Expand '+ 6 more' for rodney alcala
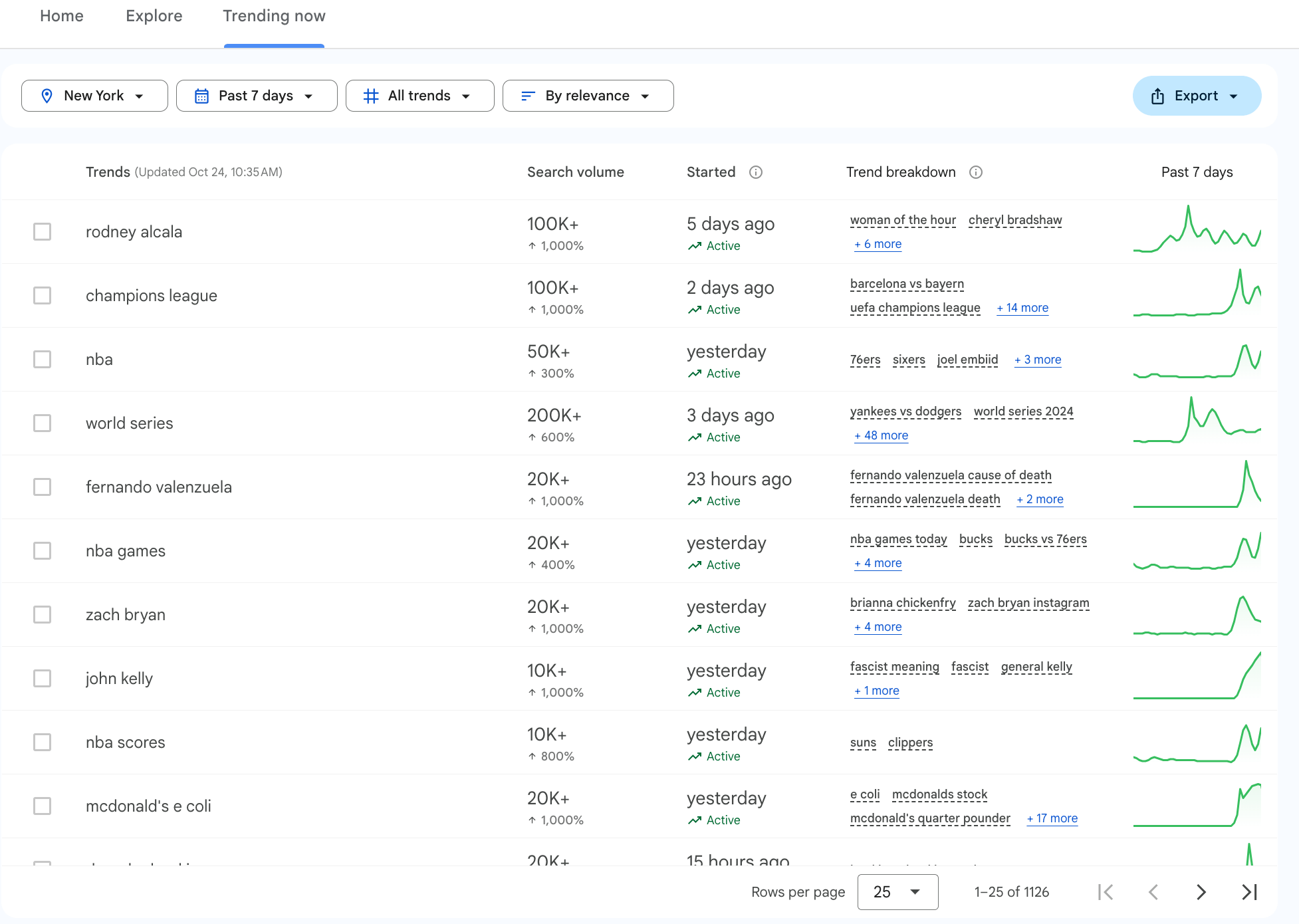 click(878, 244)
